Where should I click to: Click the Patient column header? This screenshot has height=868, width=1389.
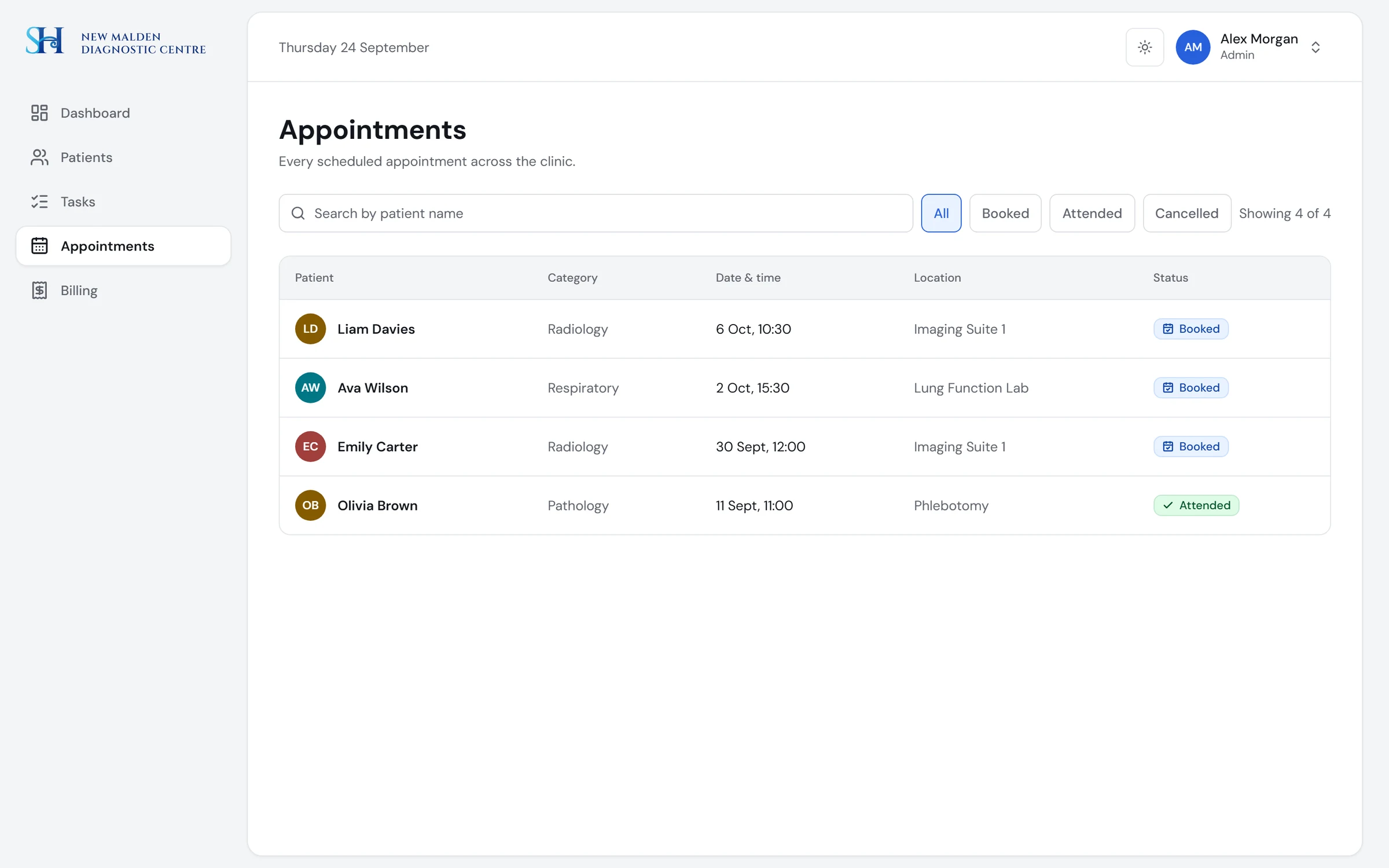coord(314,278)
